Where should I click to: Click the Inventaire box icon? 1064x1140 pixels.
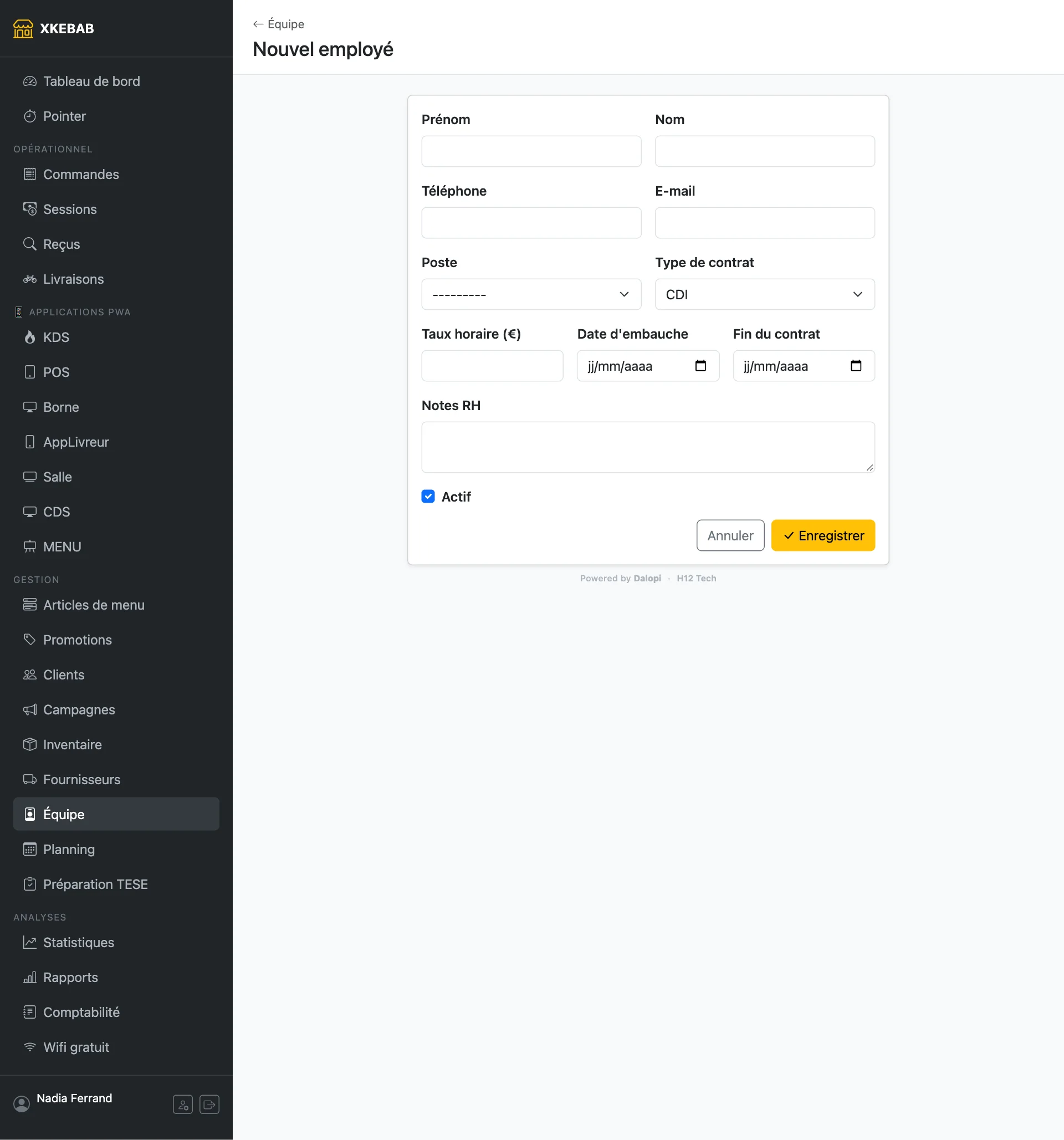tap(30, 744)
